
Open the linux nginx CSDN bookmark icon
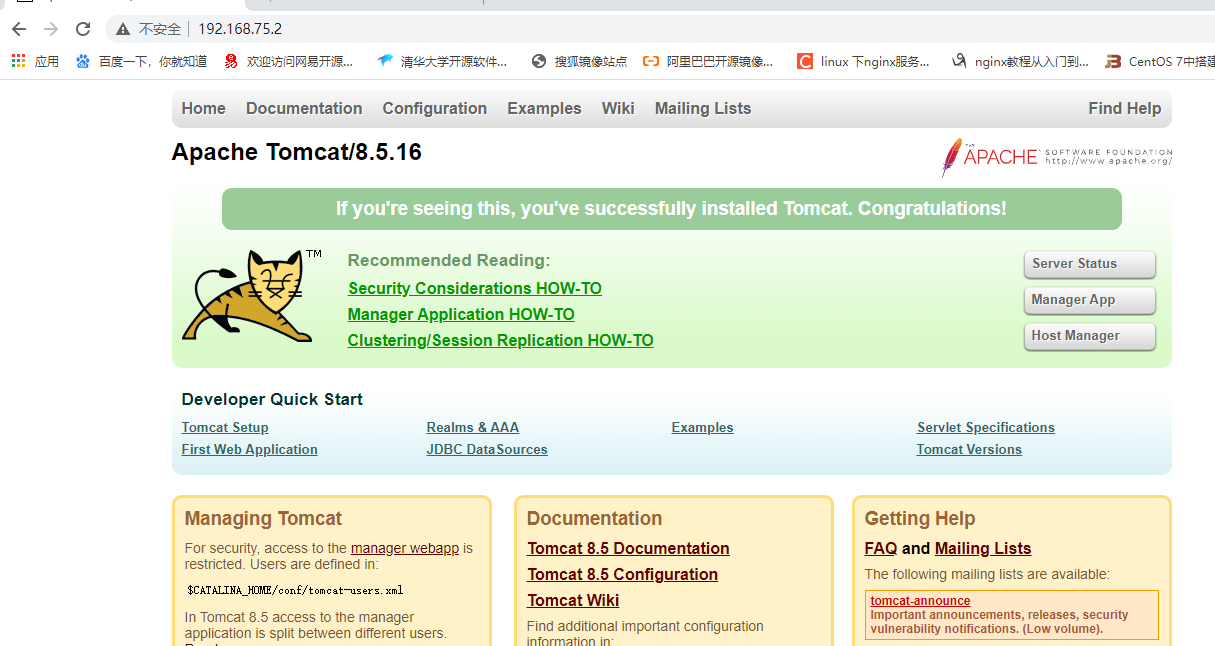pyautogui.click(x=805, y=61)
